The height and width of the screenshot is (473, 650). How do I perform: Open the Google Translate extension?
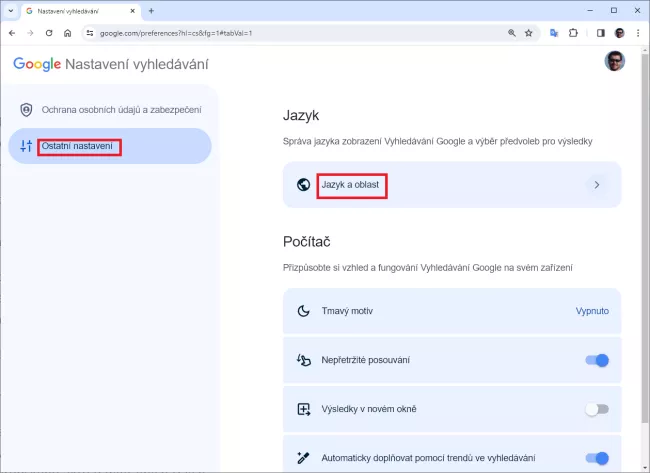[554, 33]
